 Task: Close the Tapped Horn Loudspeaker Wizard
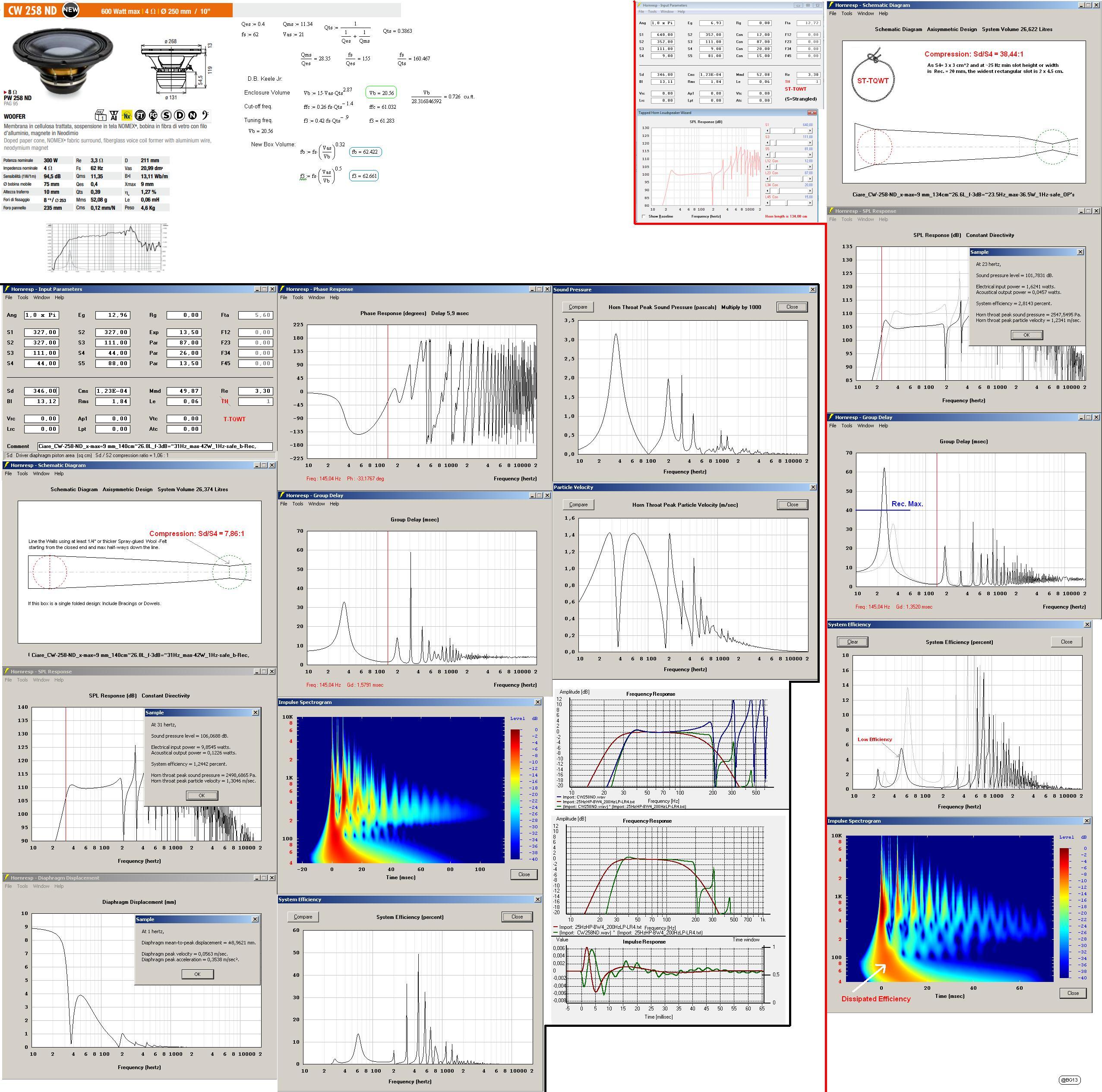pos(812,113)
